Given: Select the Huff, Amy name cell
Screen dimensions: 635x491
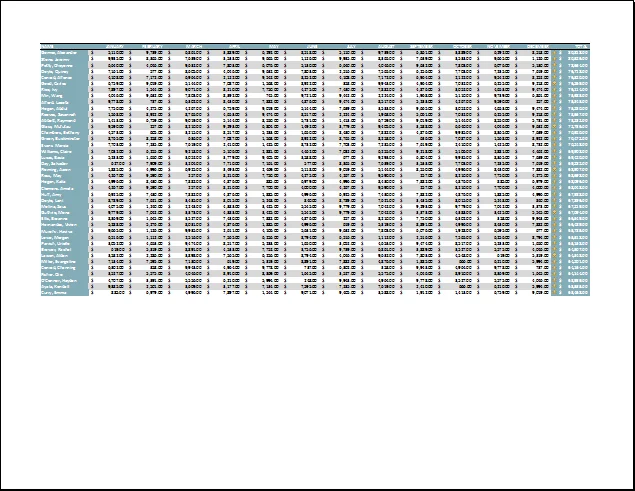Looking at the screenshot, I should click(64, 194).
